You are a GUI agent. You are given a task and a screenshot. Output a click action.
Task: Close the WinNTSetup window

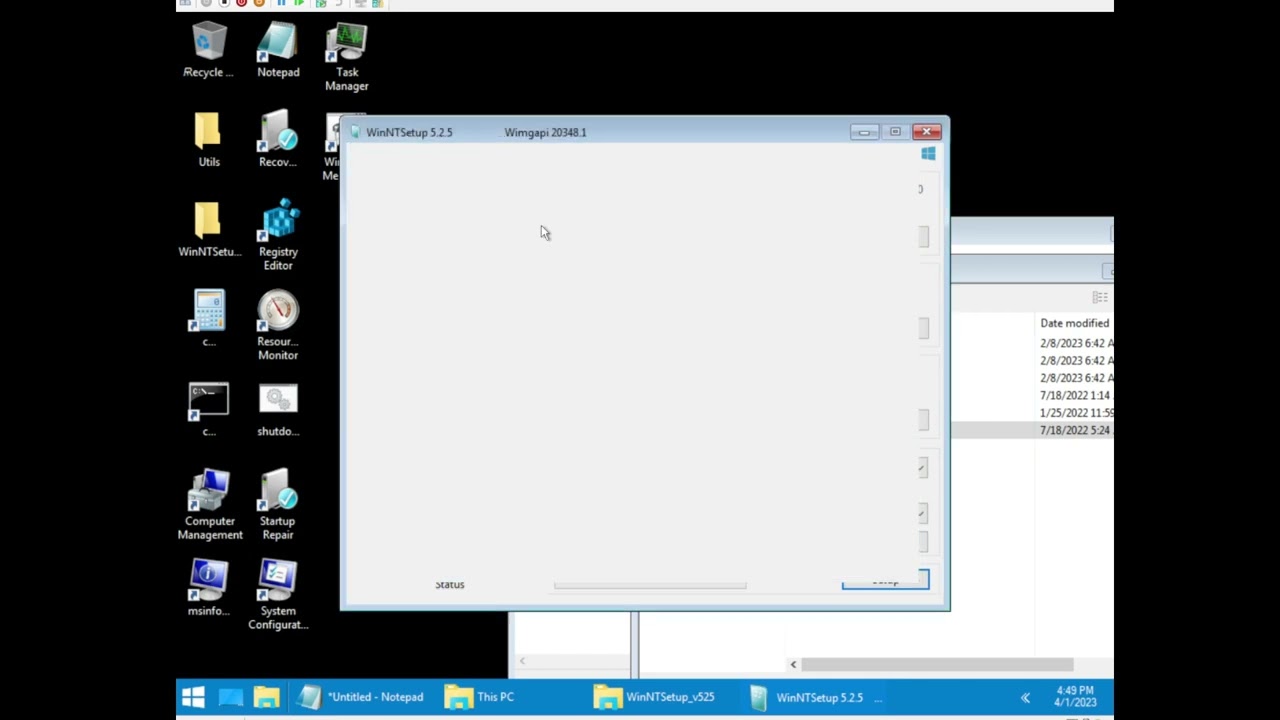[x=926, y=132]
